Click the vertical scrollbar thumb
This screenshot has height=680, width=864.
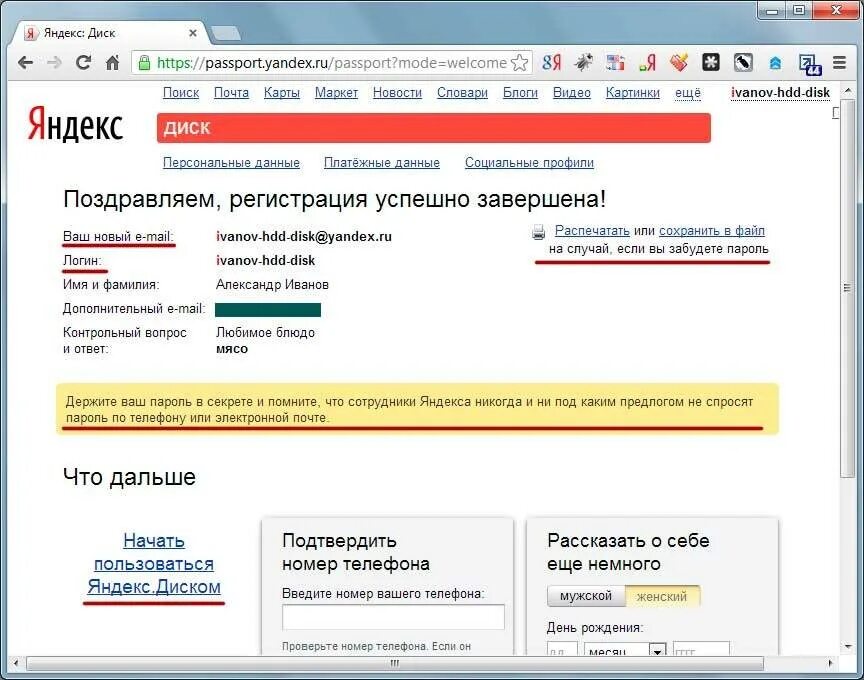coord(847,288)
